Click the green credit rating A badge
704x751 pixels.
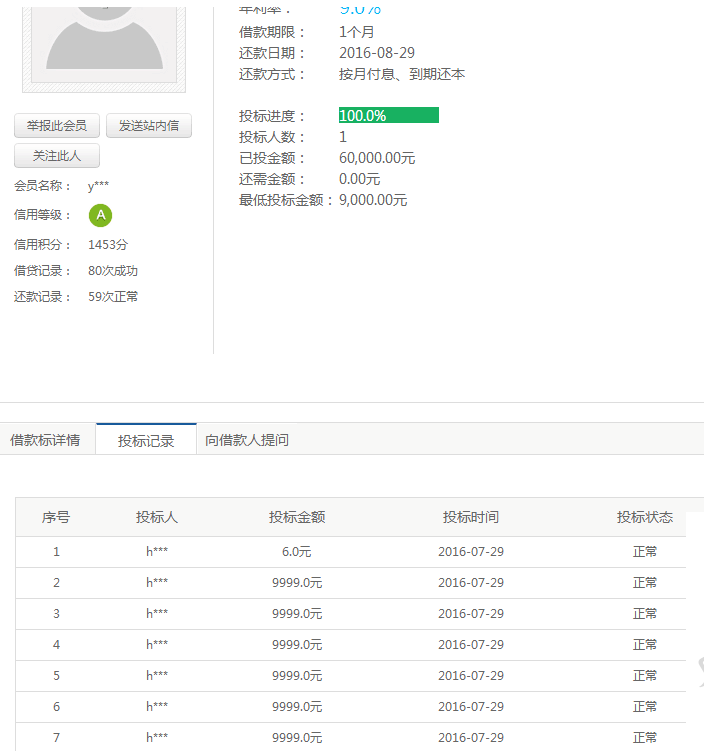tap(100, 215)
